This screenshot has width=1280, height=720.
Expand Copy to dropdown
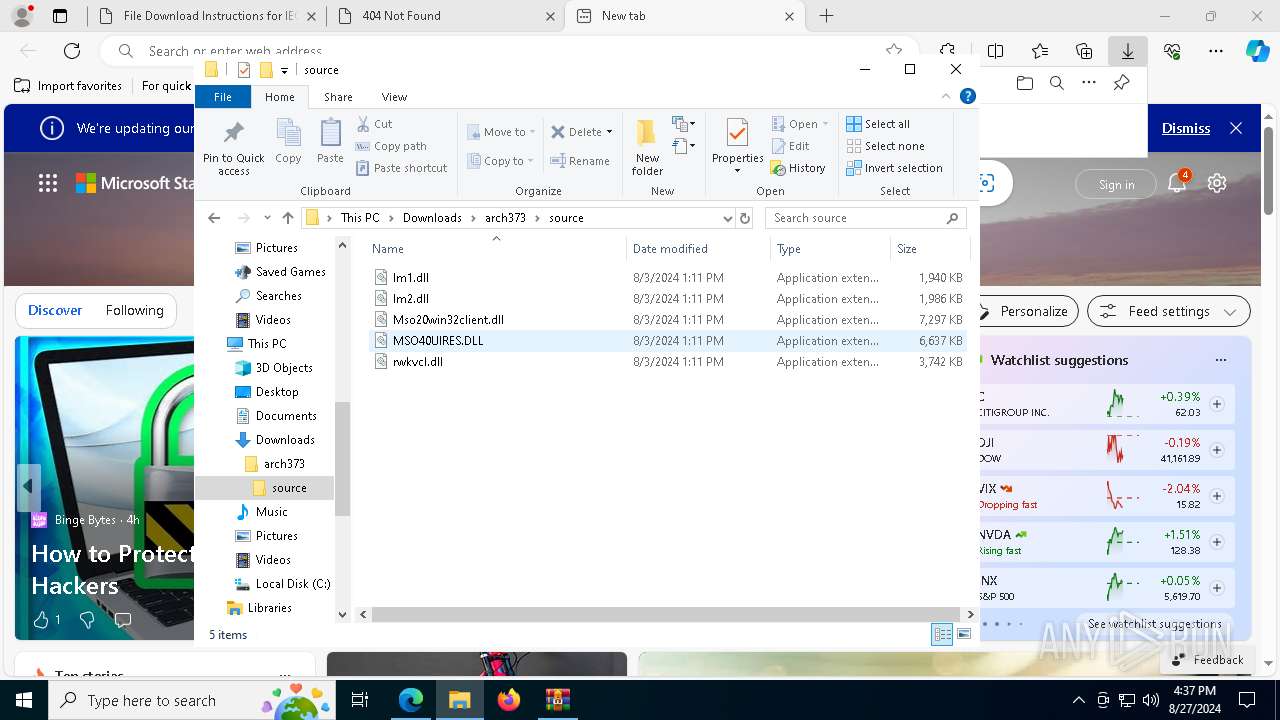[530, 161]
